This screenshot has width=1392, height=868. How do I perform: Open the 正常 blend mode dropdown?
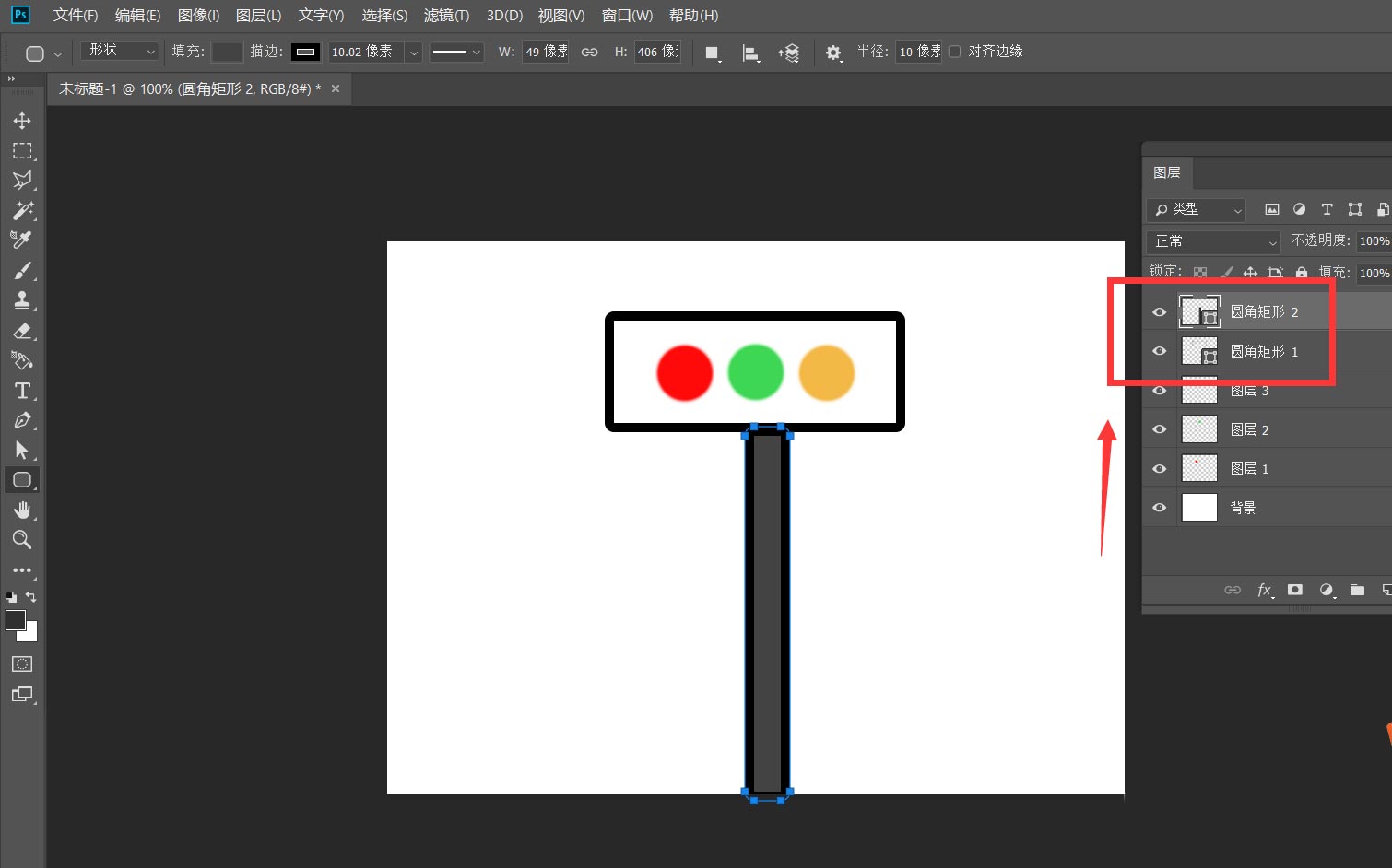(x=1213, y=241)
